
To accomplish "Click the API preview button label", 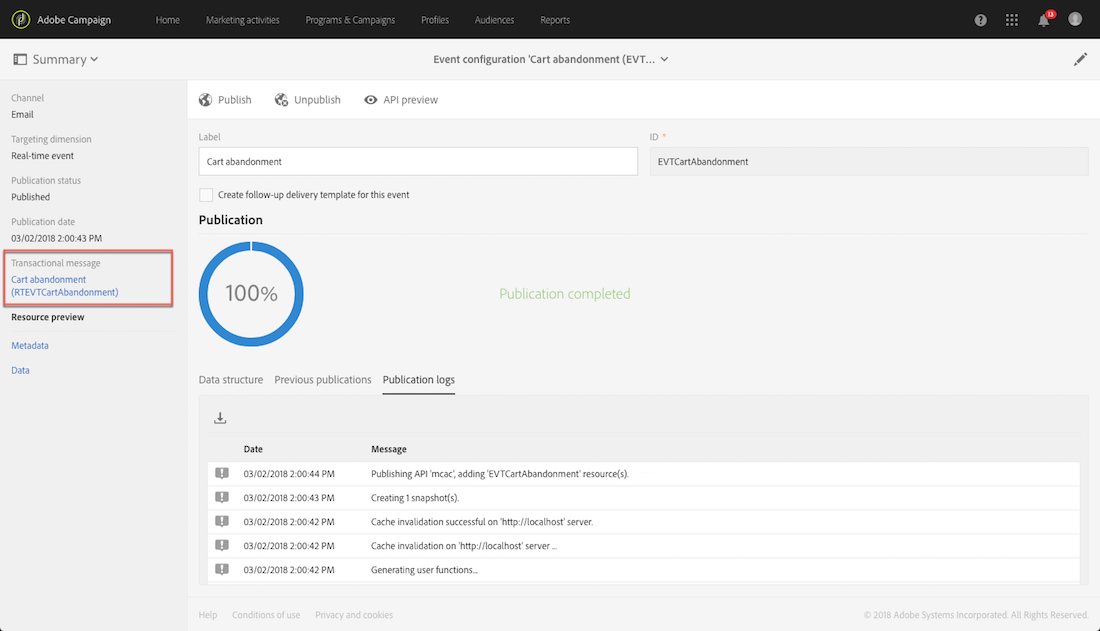I will [x=410, y=100].
